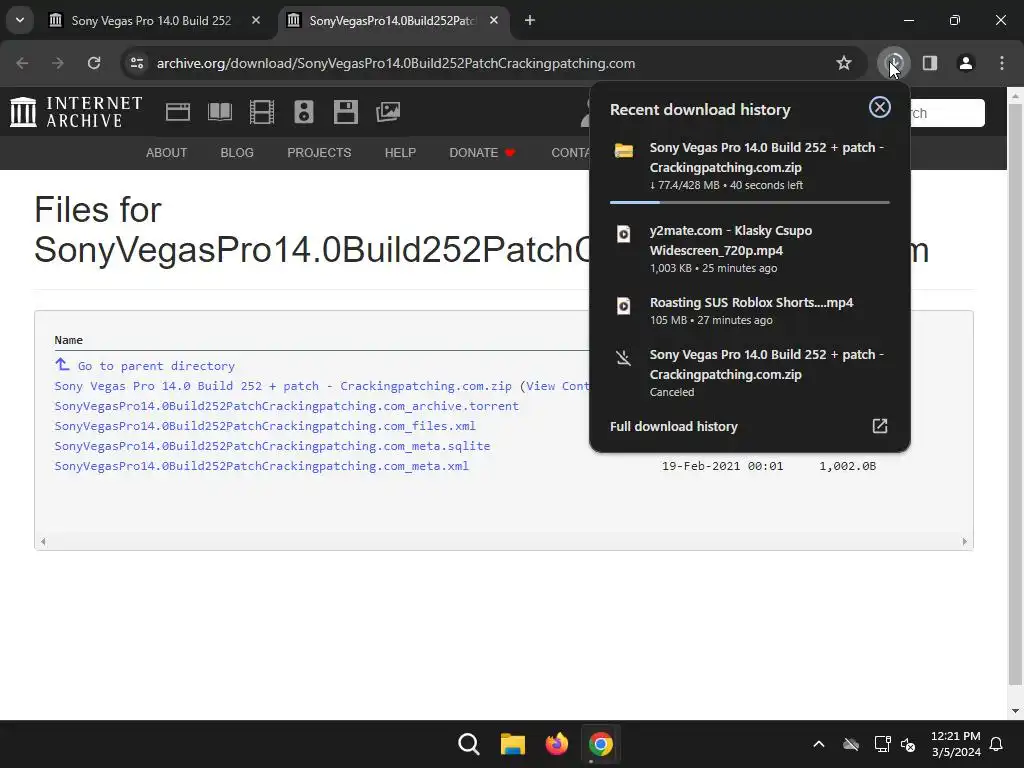Open a new browser tab
The width and height of the screenshot is (1024, 768).
click(530, 20)
